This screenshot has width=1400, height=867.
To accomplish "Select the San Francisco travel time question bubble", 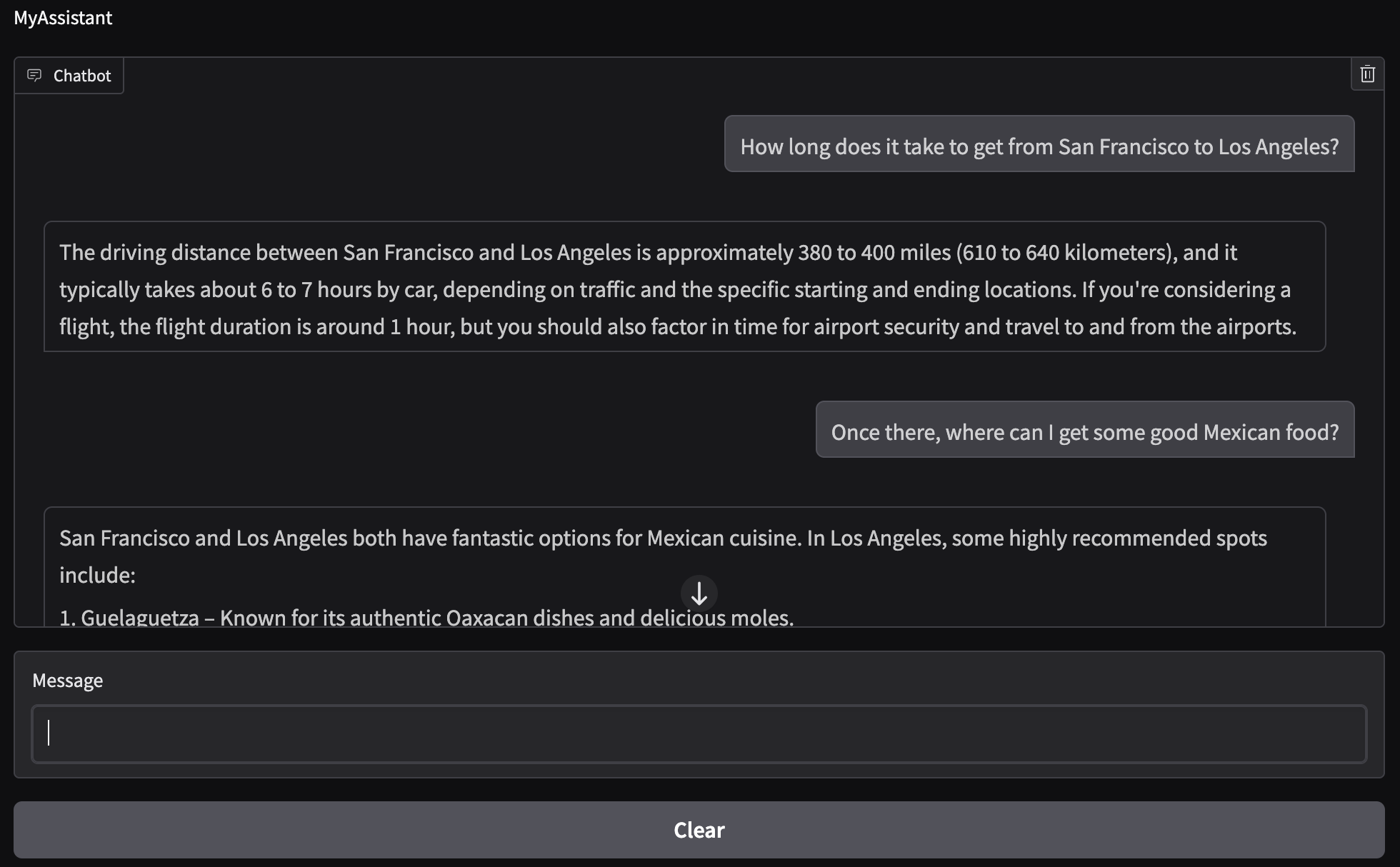I will [1039, 145].
